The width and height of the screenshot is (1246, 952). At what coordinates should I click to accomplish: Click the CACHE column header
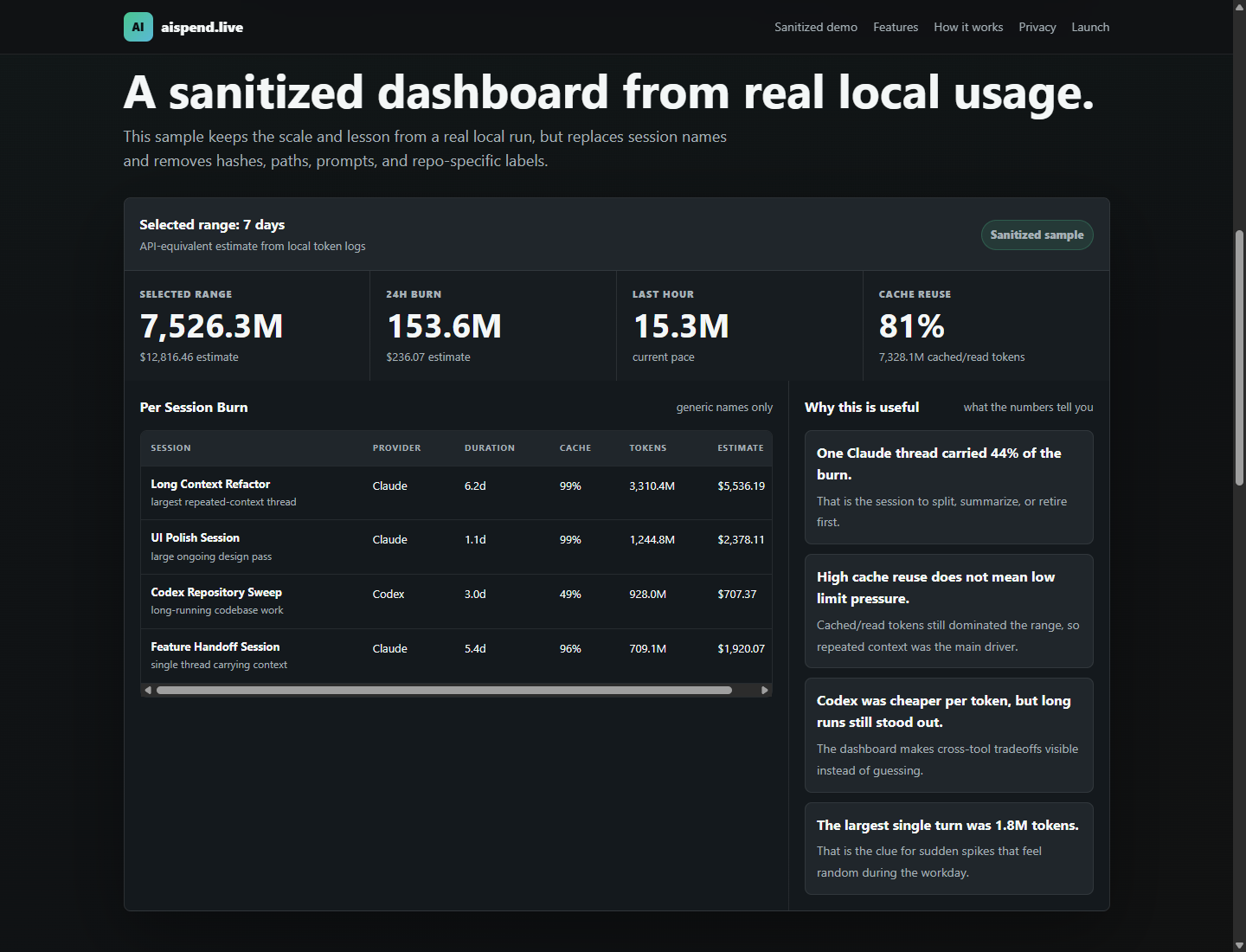coord(575,448)
